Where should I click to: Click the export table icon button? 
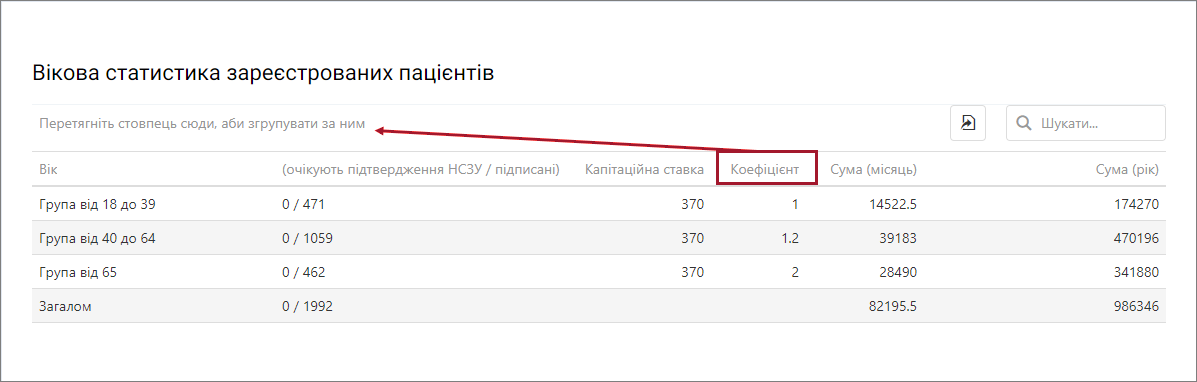(x=968, y=123)
